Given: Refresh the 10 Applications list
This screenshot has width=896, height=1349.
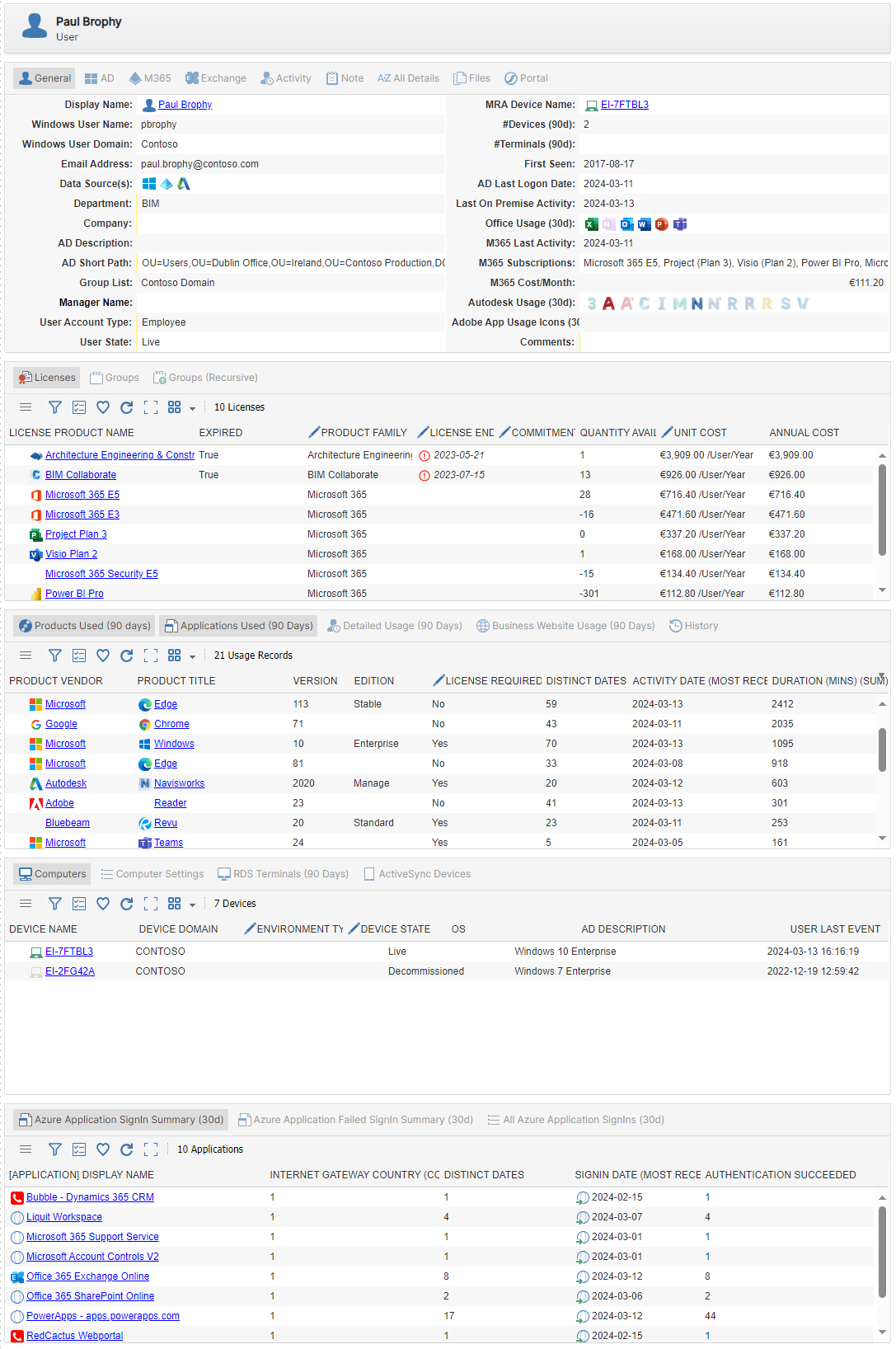Looking at the screenshot, I should (x=127, y=1149).
